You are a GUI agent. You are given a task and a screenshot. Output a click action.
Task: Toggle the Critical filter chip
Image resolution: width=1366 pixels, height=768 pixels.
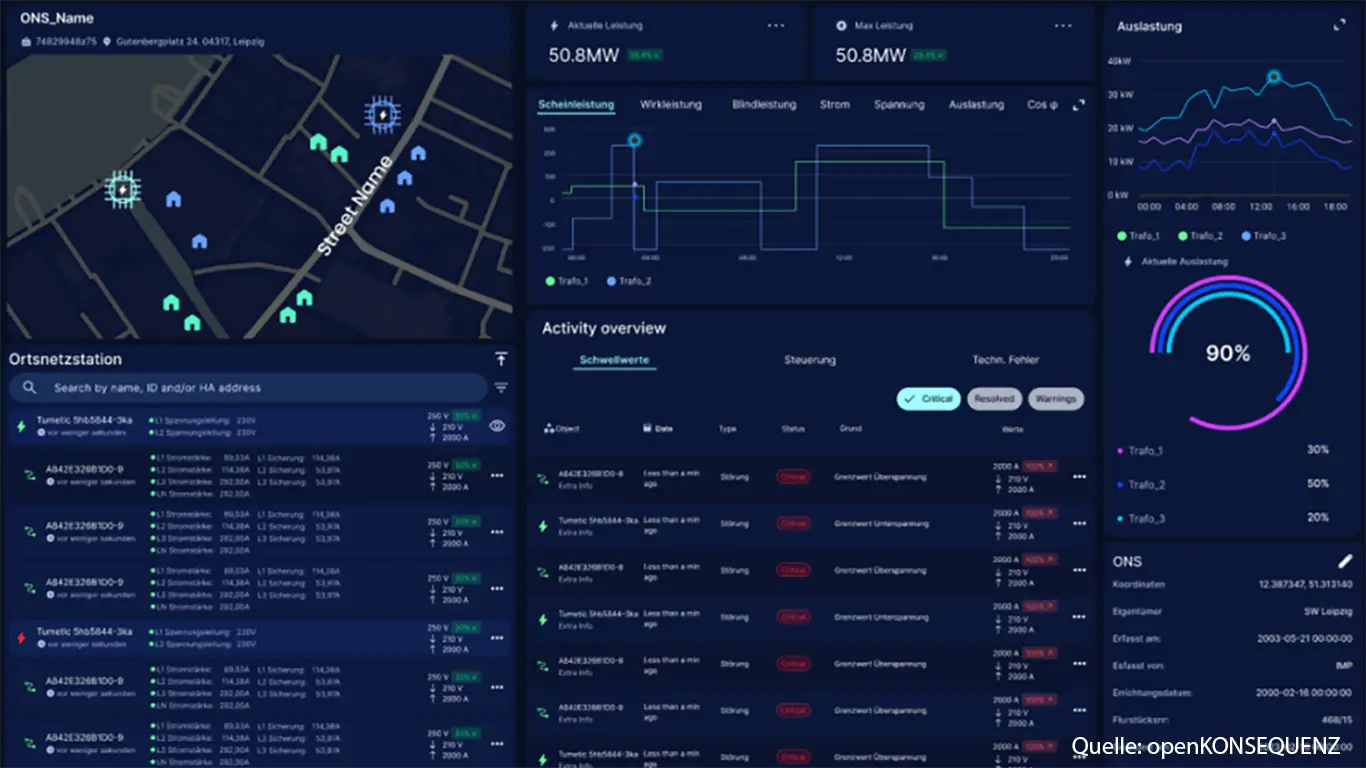click(x=928, y=399)
